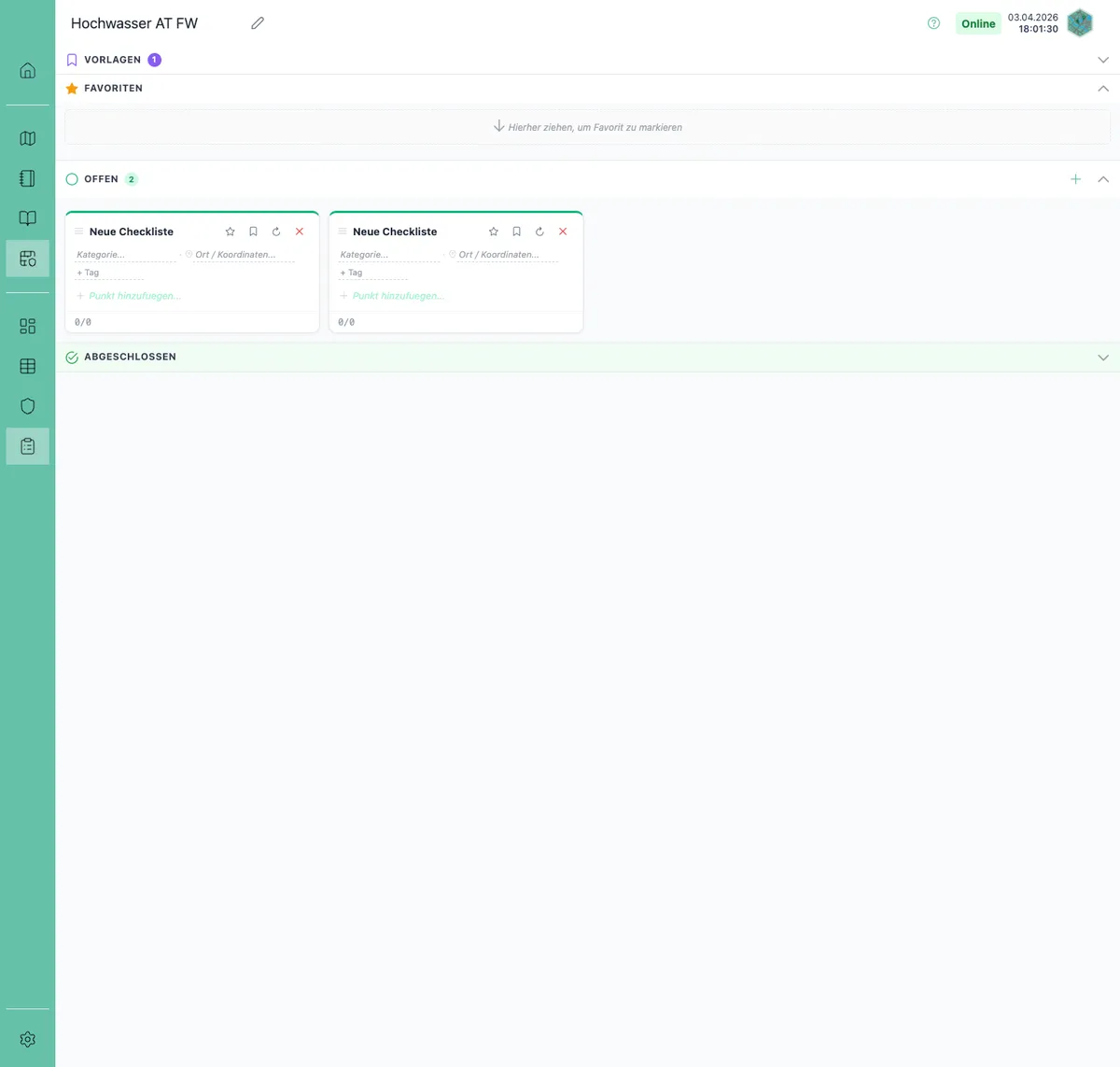
Task: Open the map view in sidebar
Action: tap(28, 138)
